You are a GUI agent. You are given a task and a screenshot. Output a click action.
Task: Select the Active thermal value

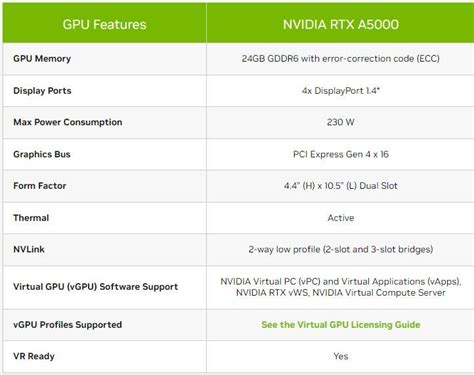click(341, 218)
